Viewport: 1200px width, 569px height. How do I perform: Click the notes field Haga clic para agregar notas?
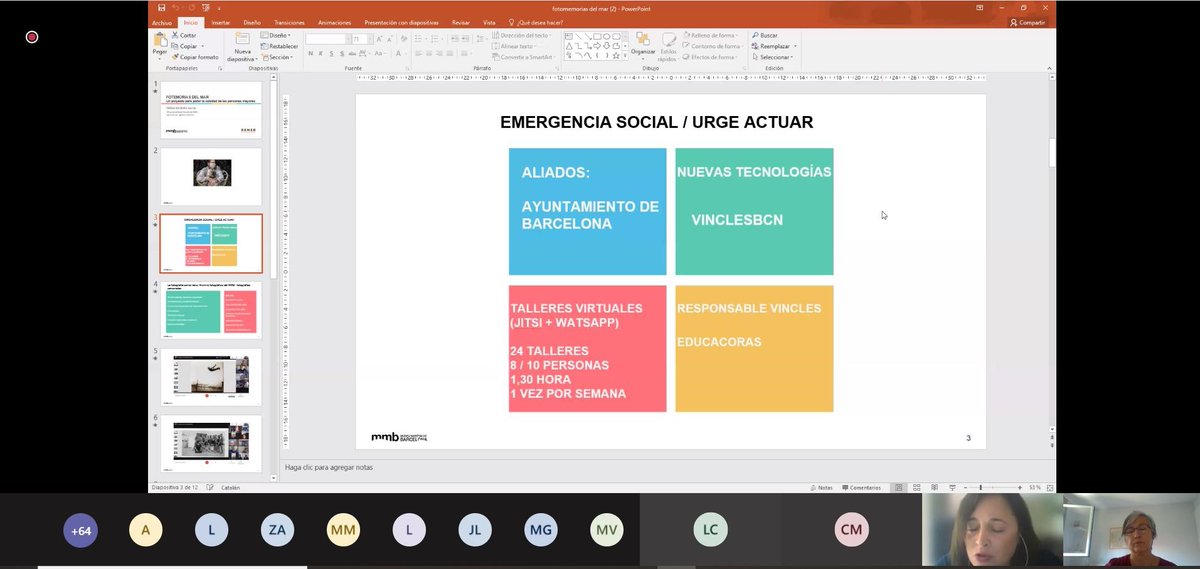329,467
